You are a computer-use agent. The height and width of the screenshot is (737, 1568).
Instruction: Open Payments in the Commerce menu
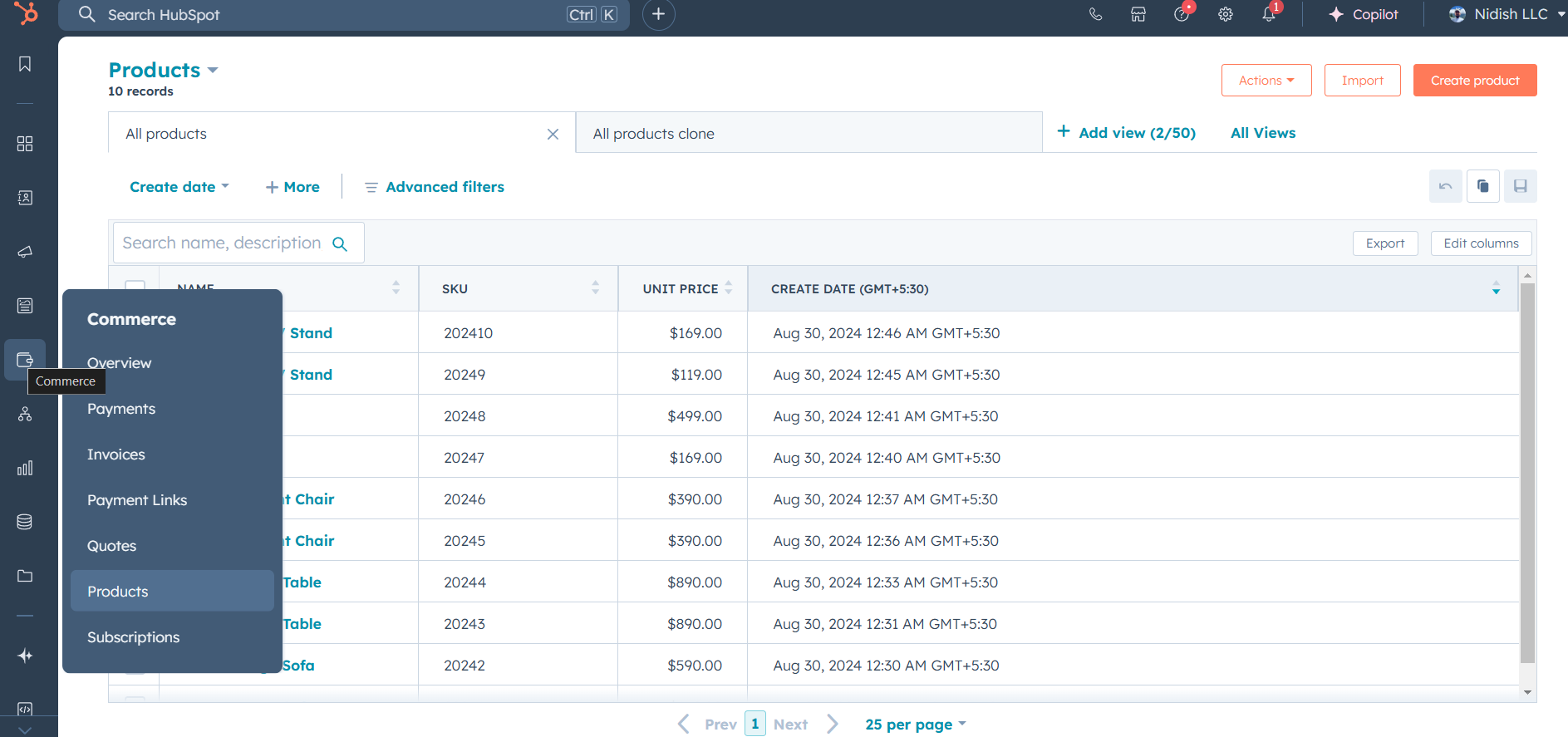click(121, 409)
